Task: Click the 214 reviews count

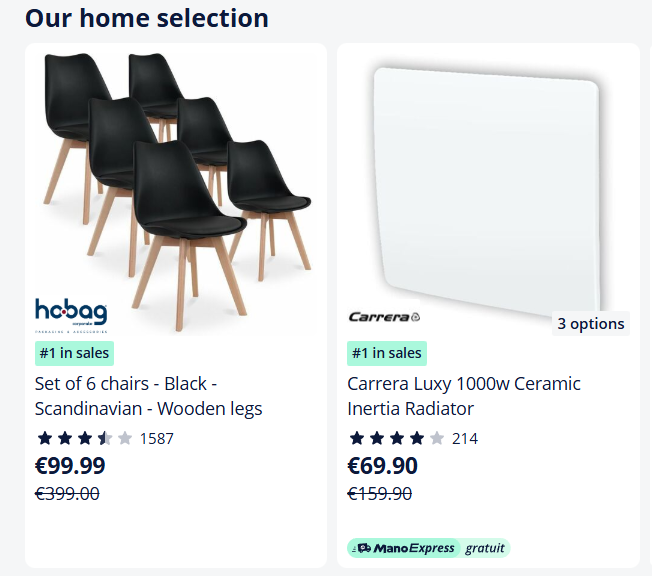Action: (x=465, y=438)
